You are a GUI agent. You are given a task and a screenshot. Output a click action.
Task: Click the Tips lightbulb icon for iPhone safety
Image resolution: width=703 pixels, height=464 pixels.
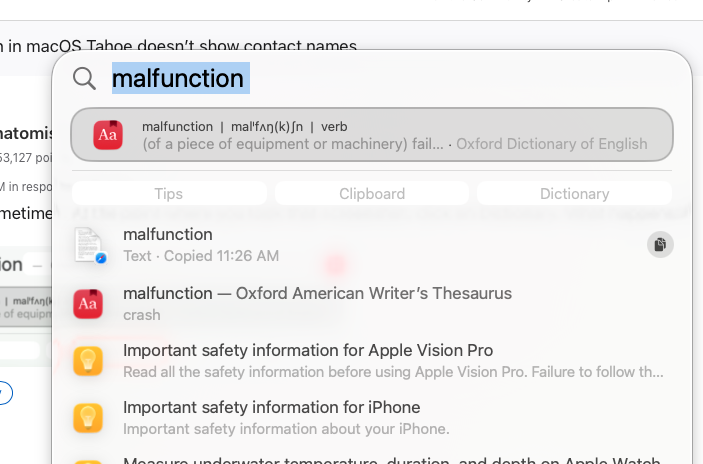point(88,418)
